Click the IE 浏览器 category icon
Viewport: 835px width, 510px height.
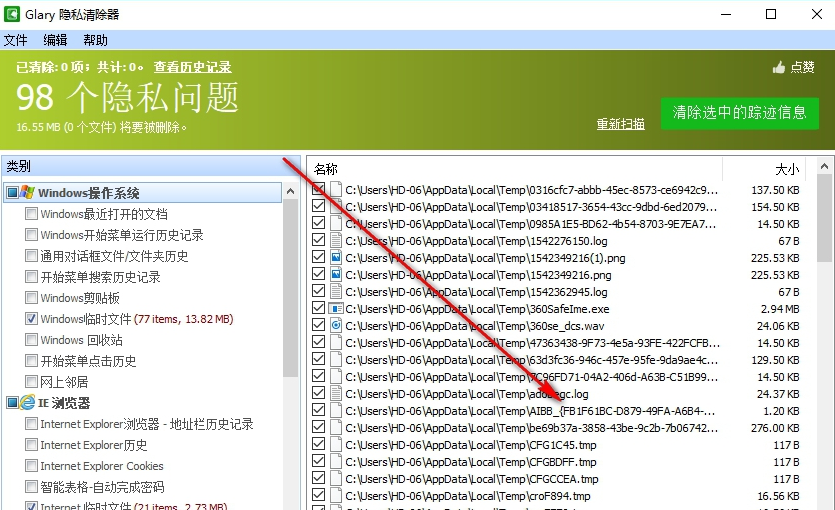tap(27, 402)
